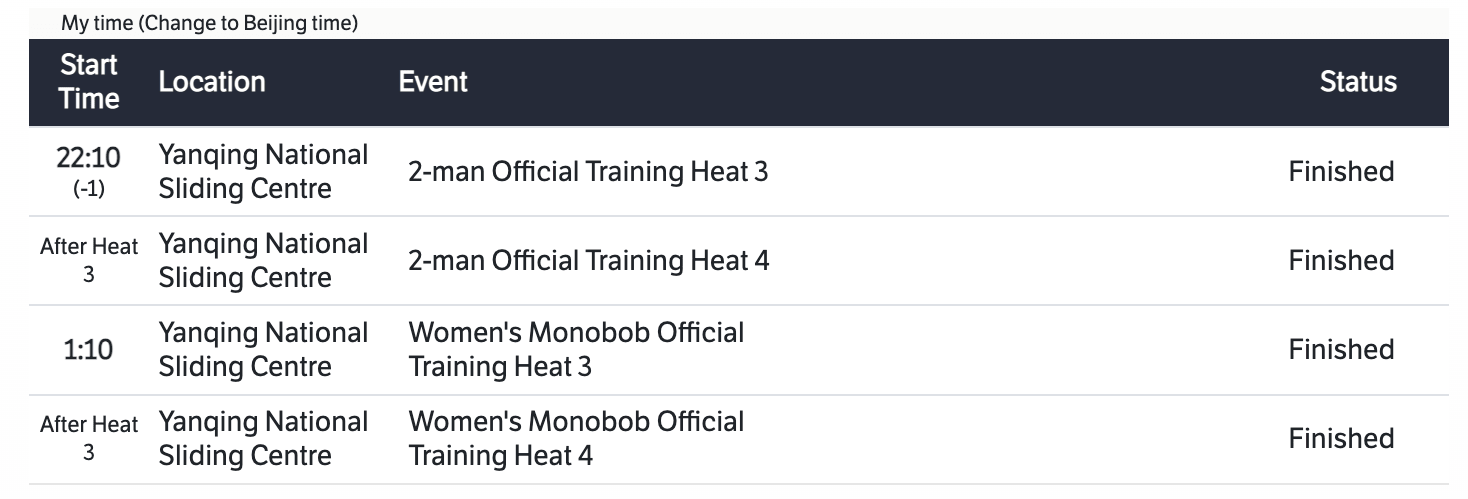Open the 2-man Official Training Heat 4 event
The width and height of the screenshot is (1468, 499).
tap(588, 261)
